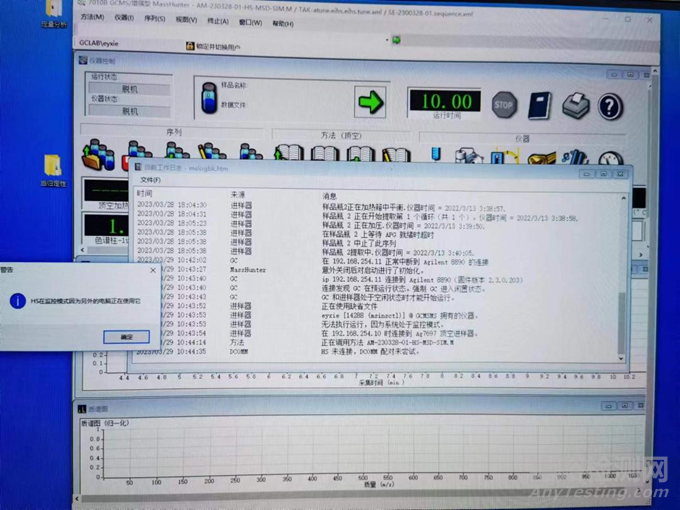Open help with the question mark icon
The height and width of the screenshot is (510, 680).
pos(609,105)
